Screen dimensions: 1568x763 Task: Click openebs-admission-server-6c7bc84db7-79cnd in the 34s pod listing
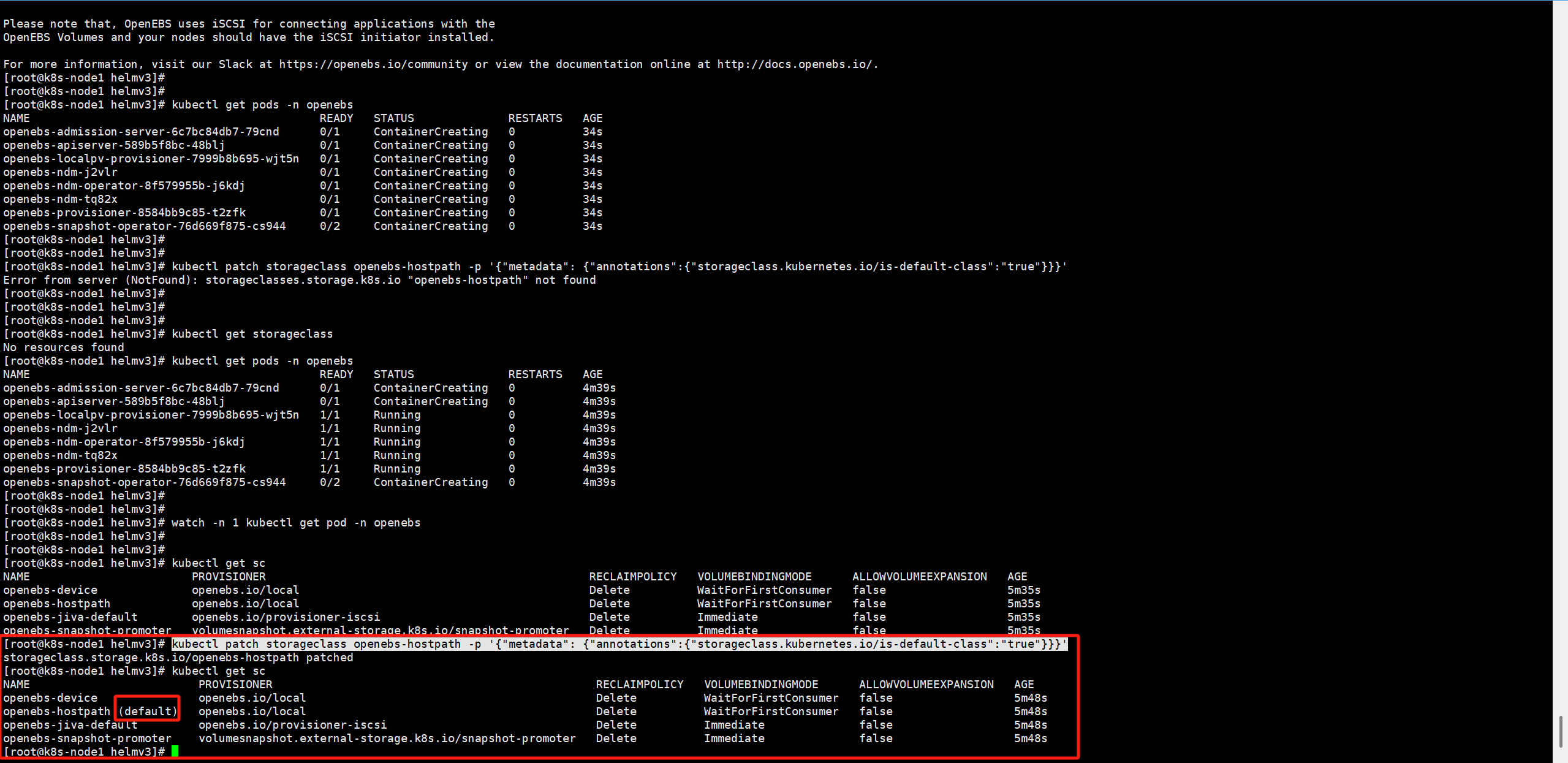pos(141,131)
